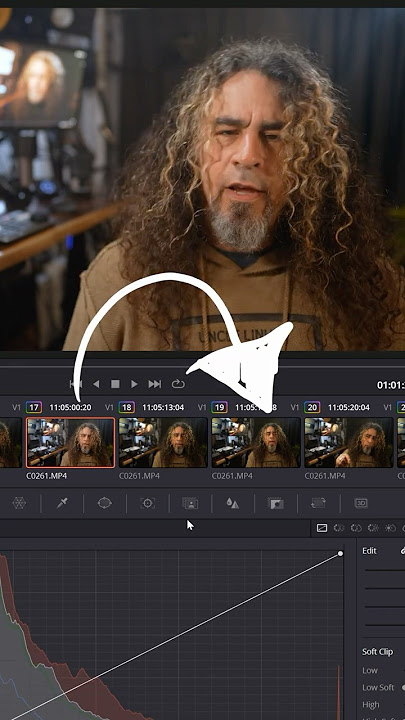The width and height of the screenshot is (405, 720).
Task: Click the Edit heading in curves
Action: [369, 551]
